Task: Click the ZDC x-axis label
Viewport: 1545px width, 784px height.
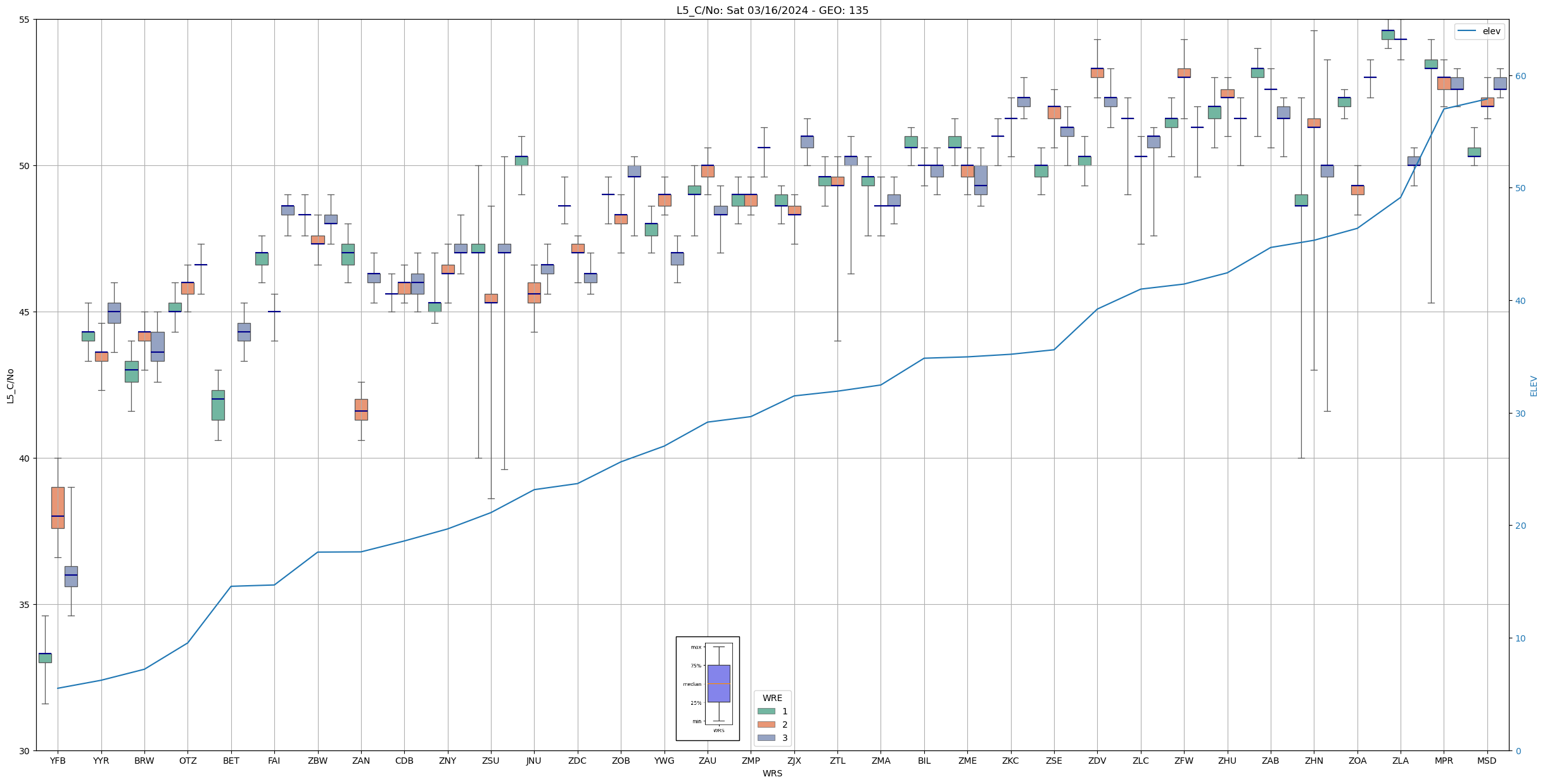Action: coord(578,761)
